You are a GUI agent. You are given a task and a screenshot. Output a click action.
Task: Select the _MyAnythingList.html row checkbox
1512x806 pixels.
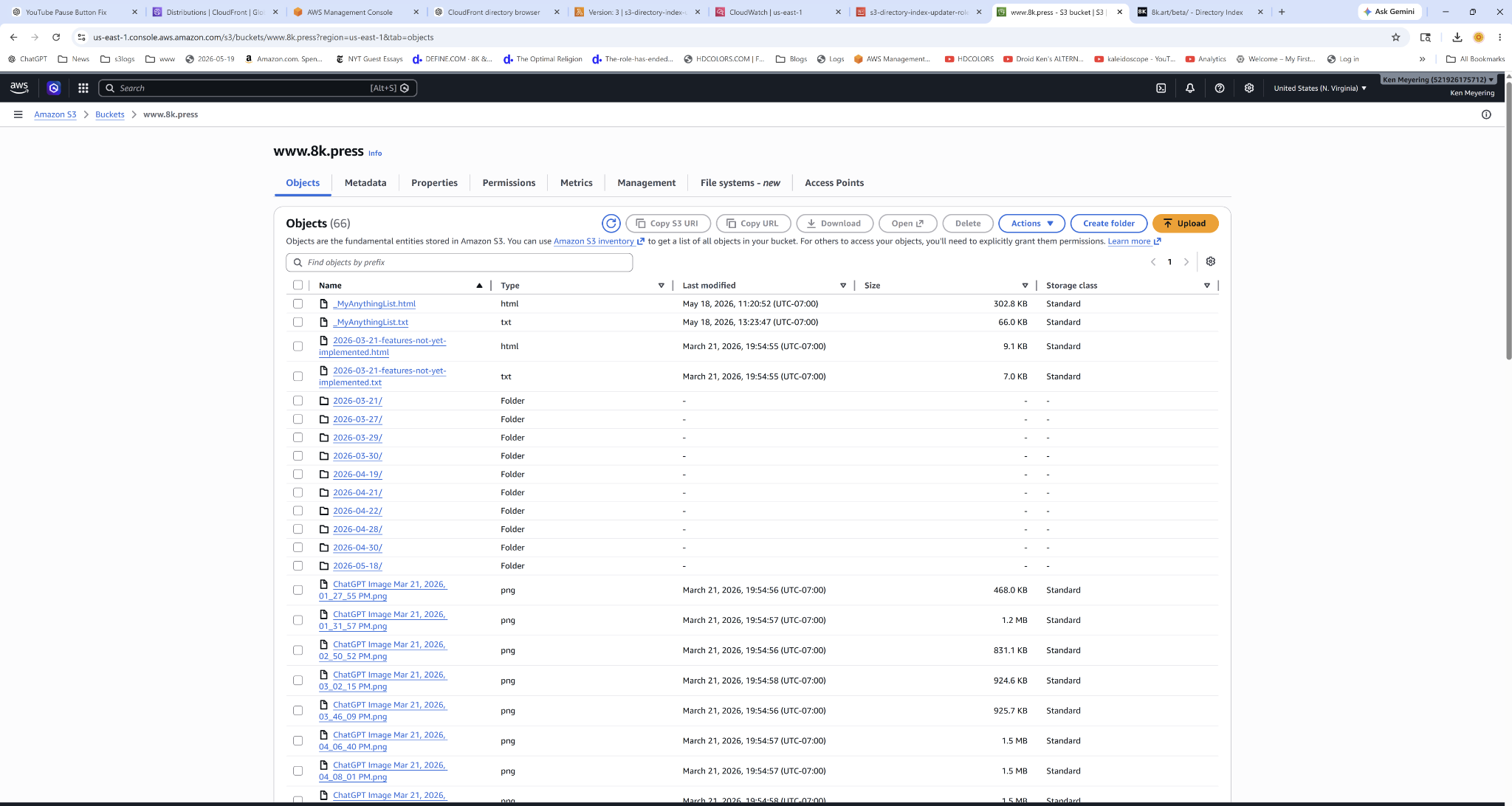pos(298,303)
